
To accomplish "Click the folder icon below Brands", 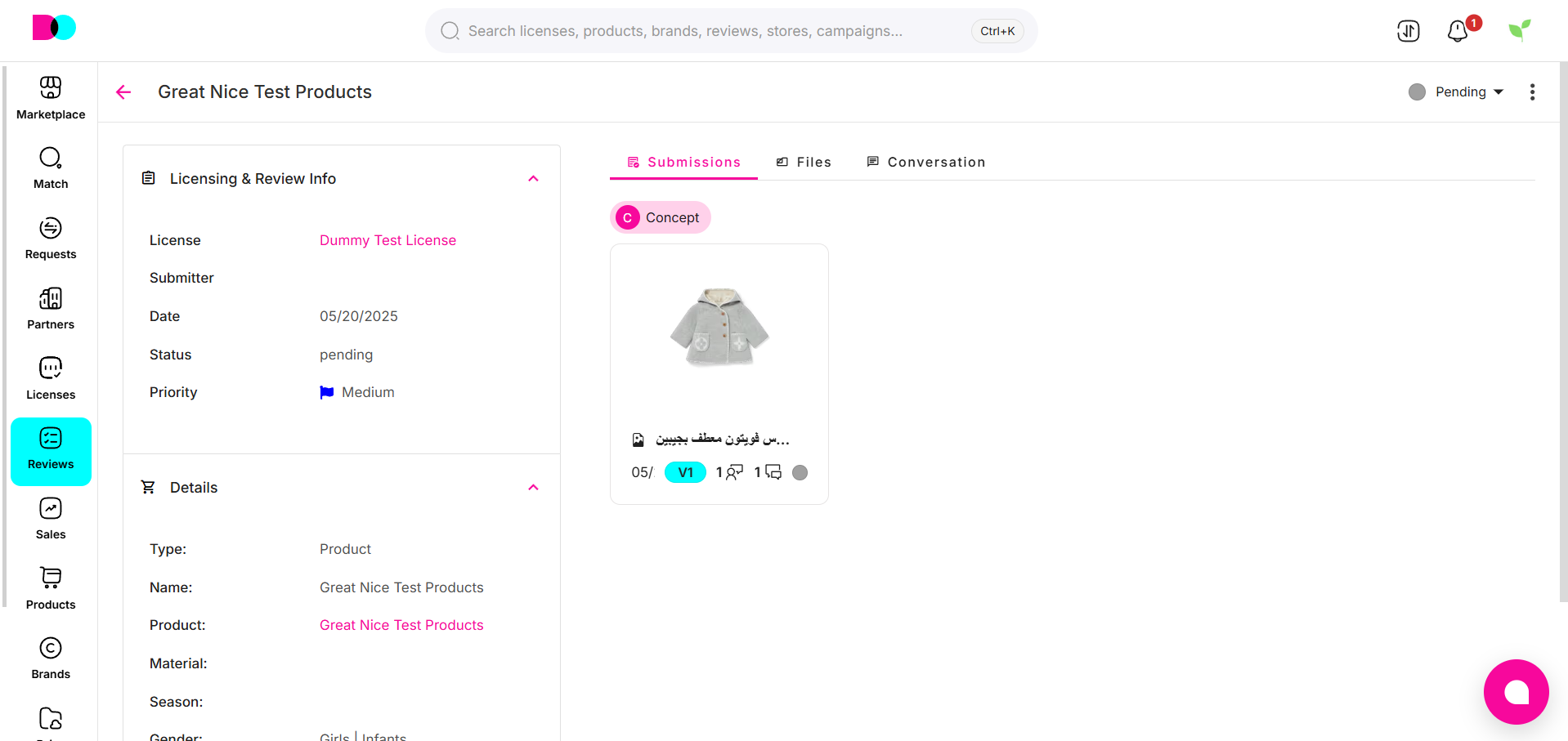I will point(51,719).
